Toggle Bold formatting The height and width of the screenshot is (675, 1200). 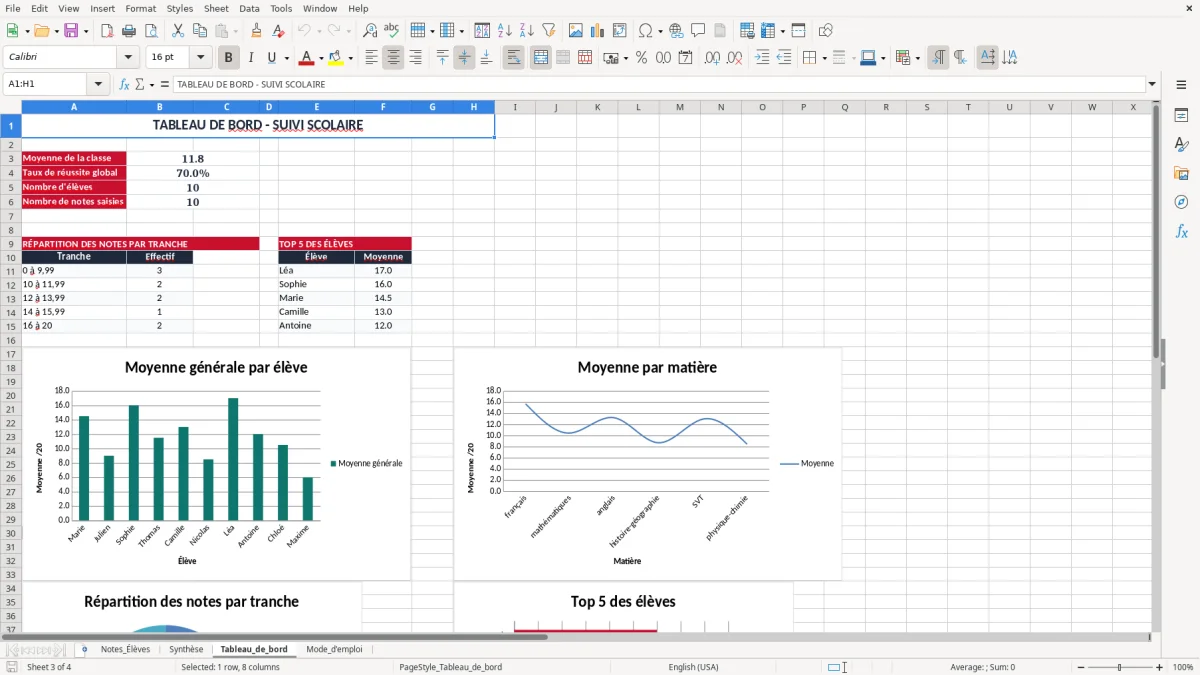pyautogui.click(x=229, y=58)
